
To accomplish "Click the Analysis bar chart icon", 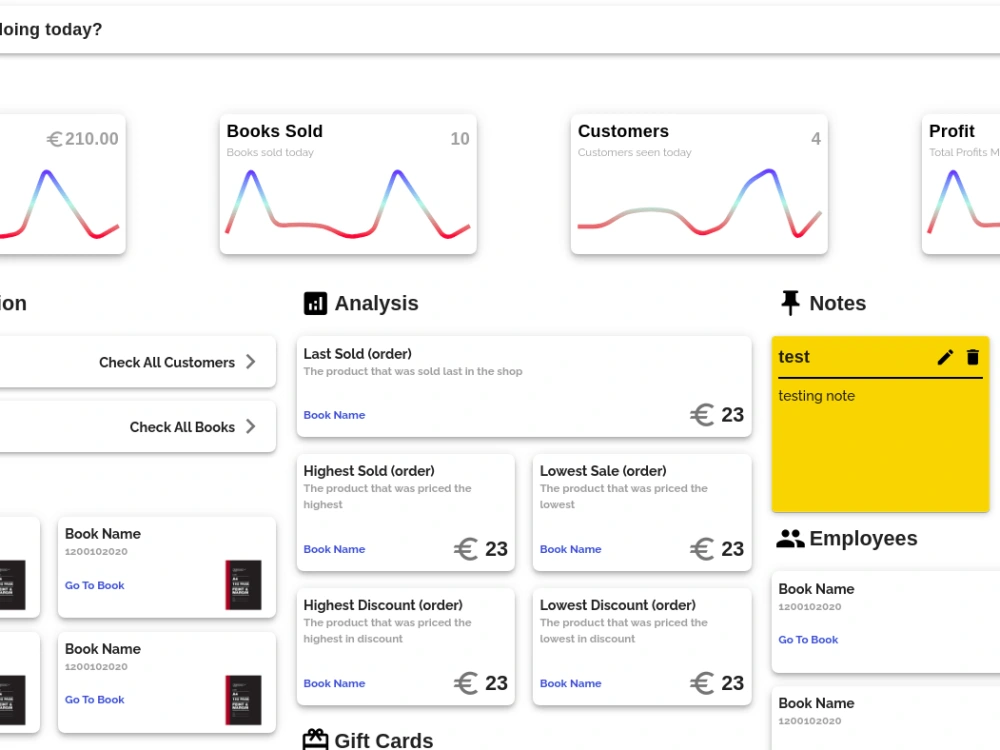I will (x=314, y=303).
